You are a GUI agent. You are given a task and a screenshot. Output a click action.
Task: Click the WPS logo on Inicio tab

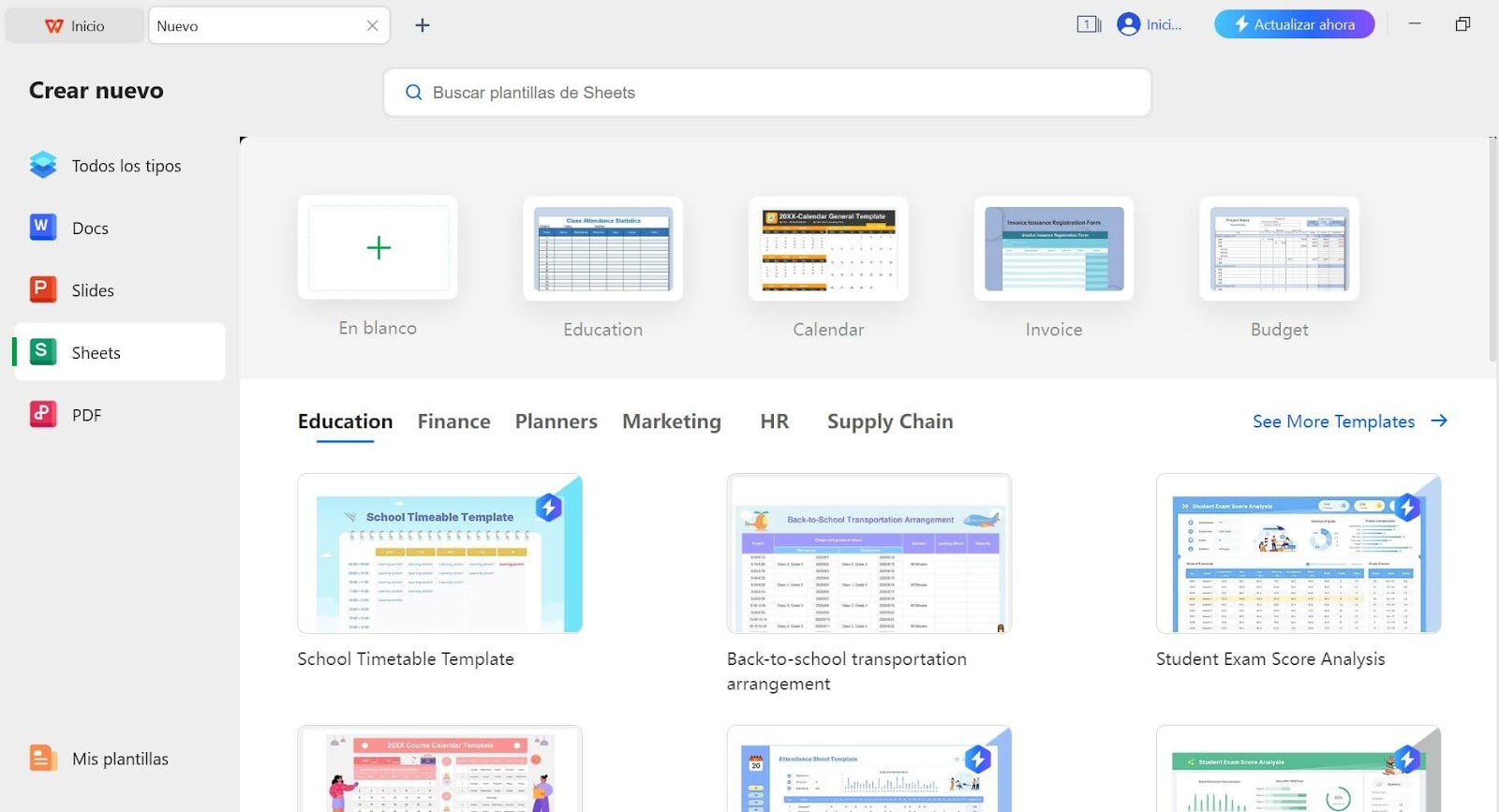[54, 26]
